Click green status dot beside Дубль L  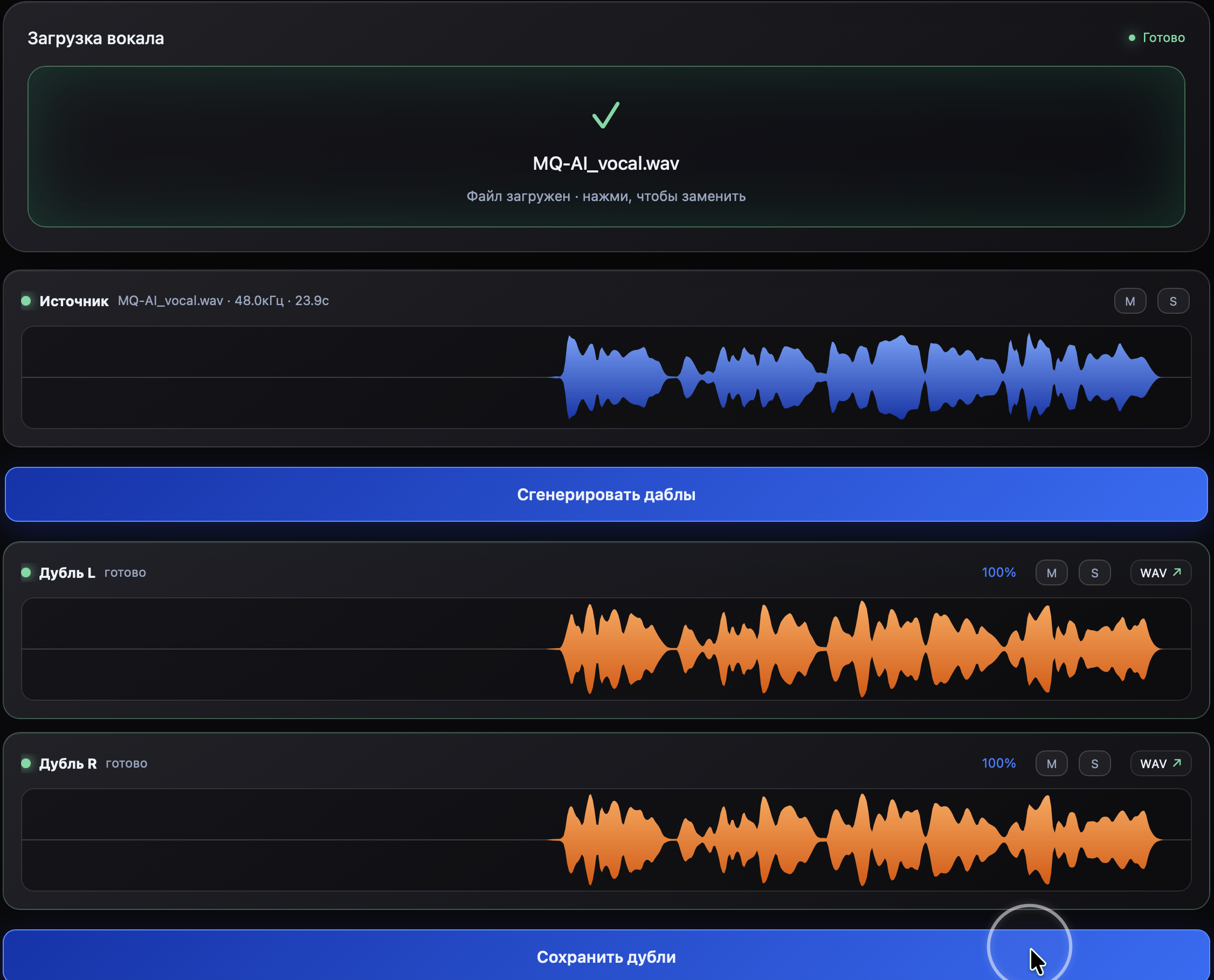click(26, 572)
